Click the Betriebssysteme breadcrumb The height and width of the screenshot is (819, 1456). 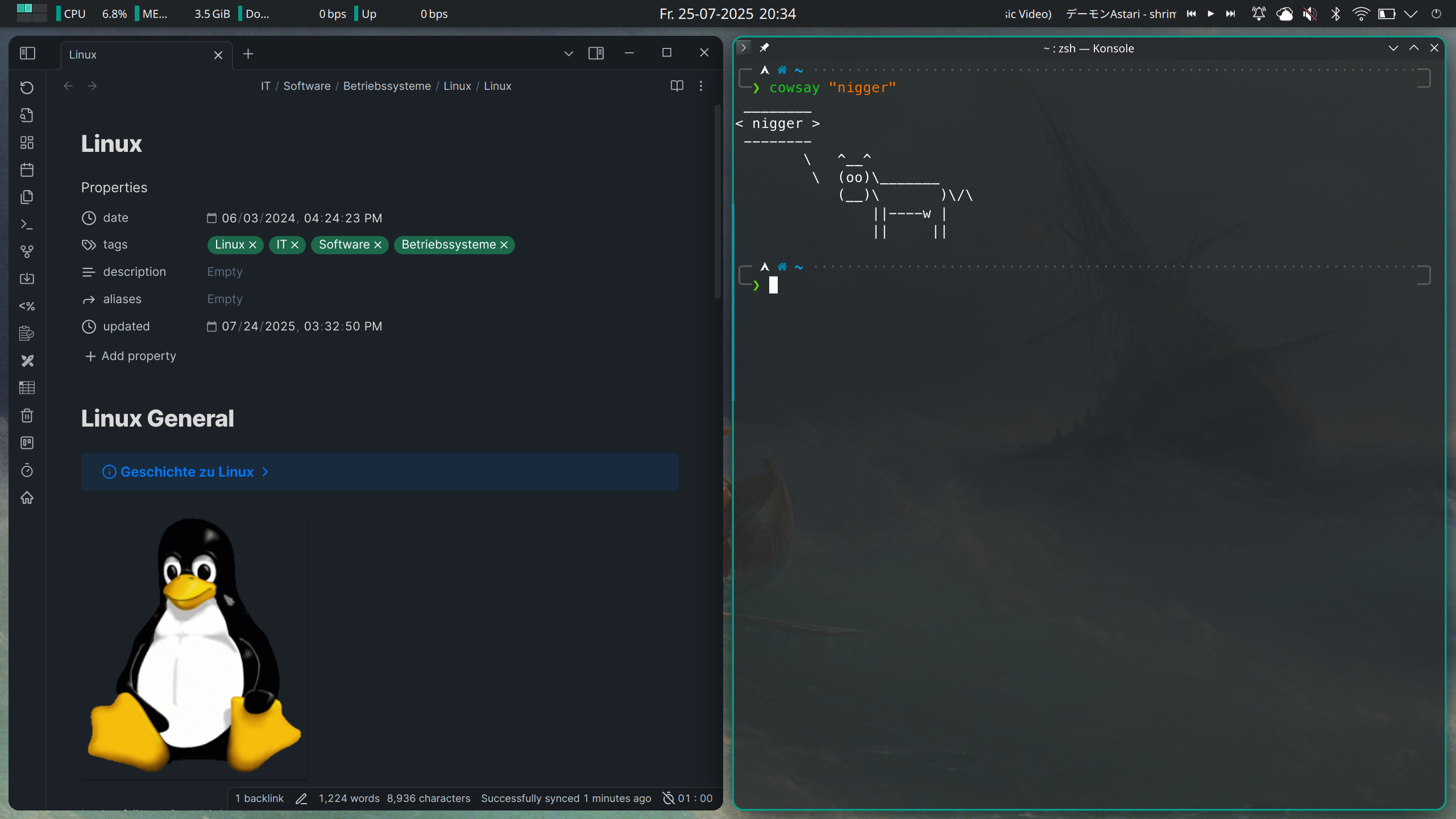point(387,86)
